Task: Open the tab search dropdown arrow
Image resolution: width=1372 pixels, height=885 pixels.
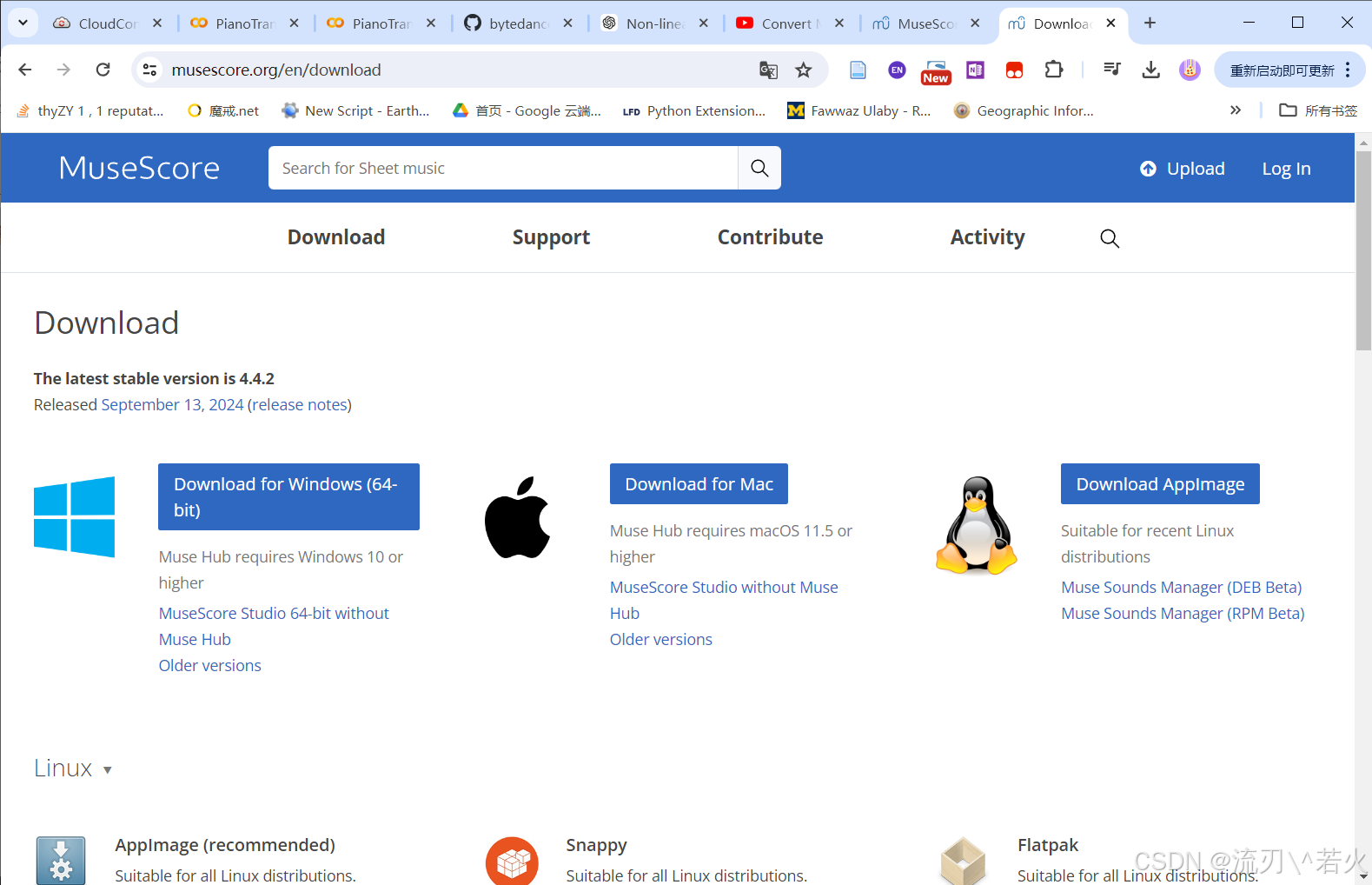Action: tap(23, 23)
